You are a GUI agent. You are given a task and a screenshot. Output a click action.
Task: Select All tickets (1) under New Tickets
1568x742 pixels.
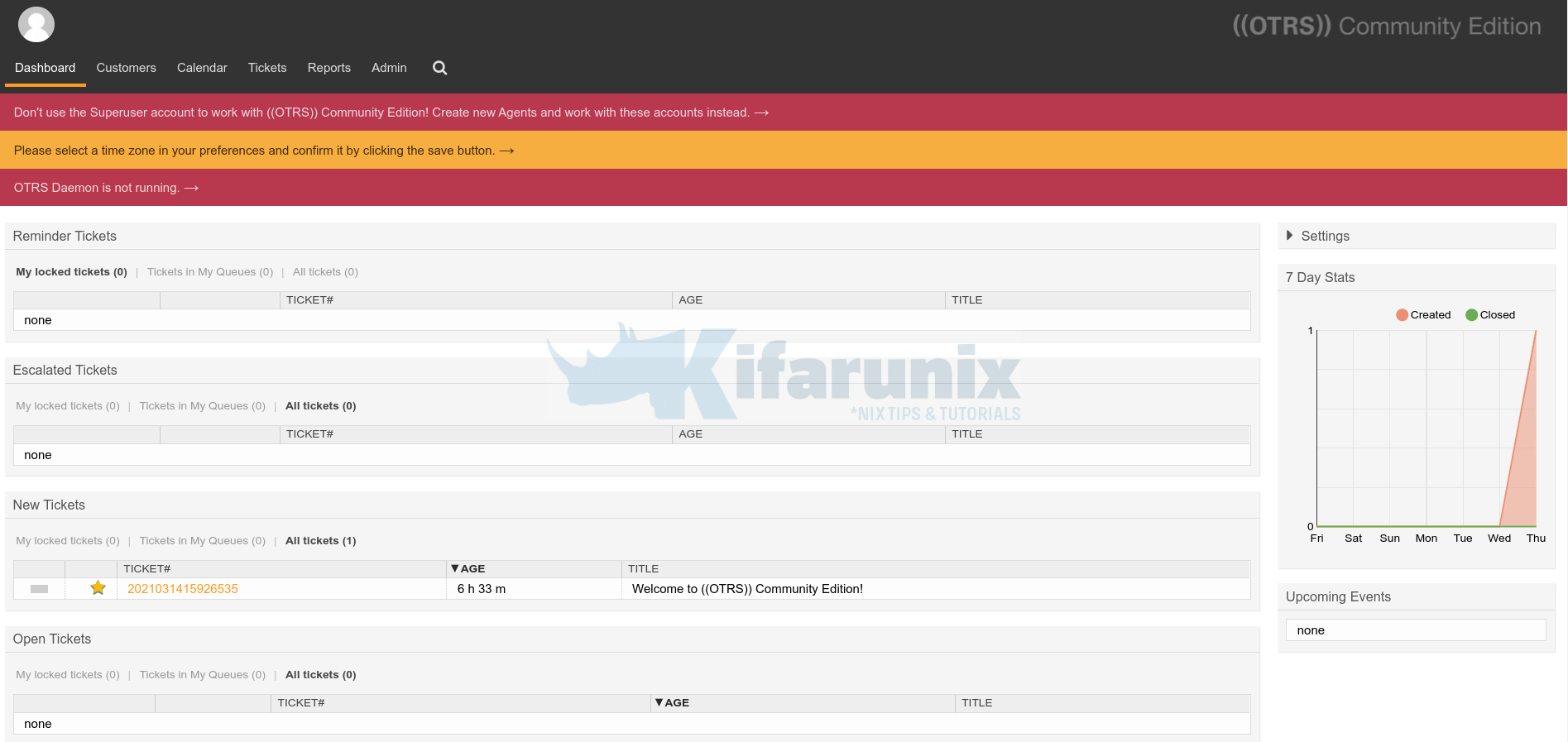coord(321,541)
